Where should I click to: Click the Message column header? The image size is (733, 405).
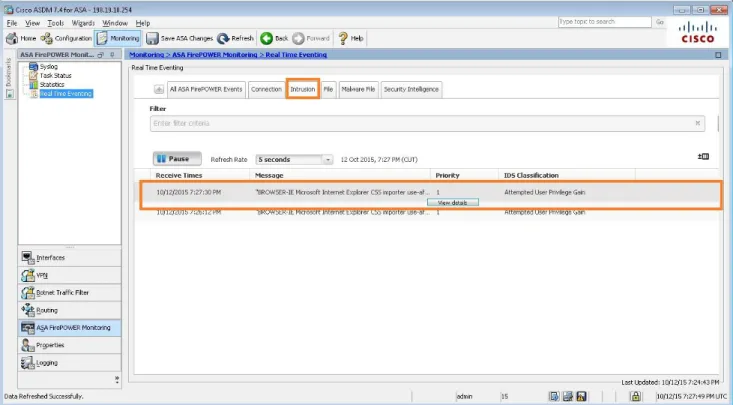(269, 175)
